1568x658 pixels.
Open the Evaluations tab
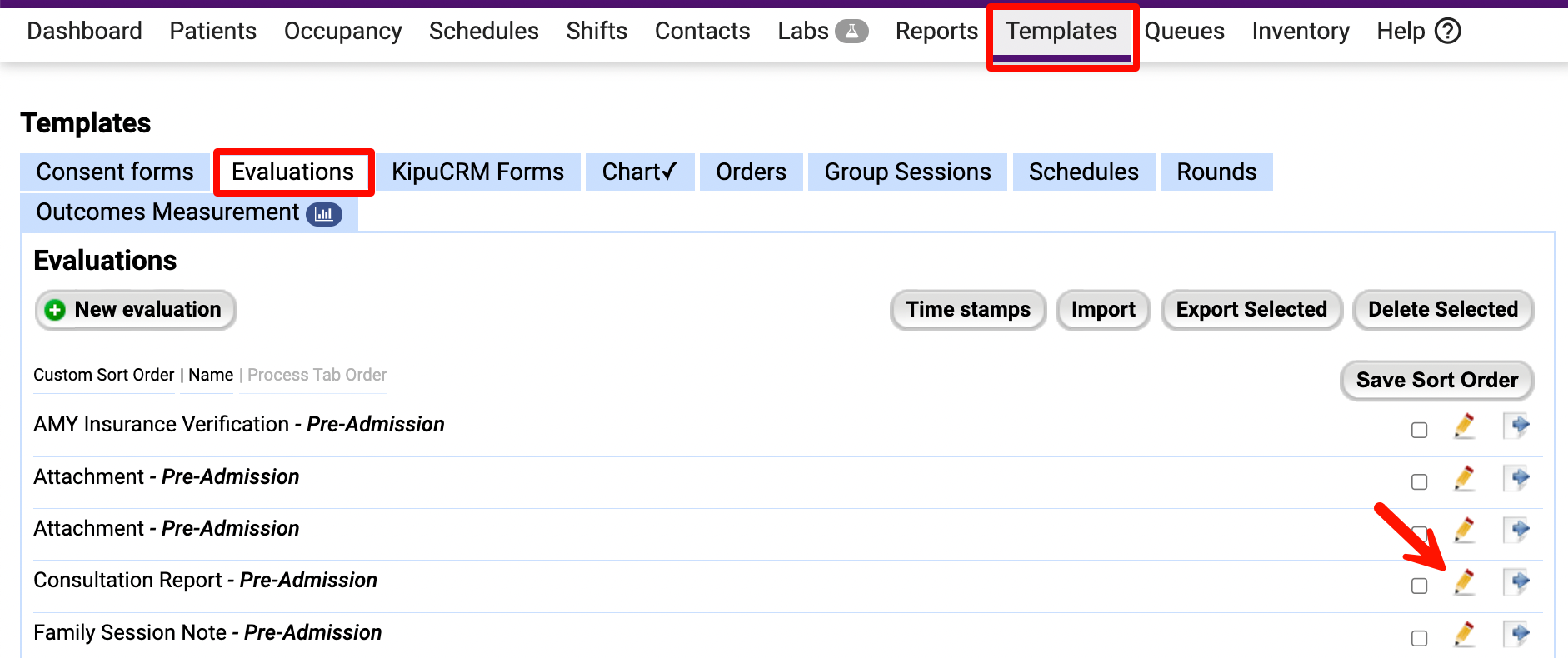(x=293, y=172)
